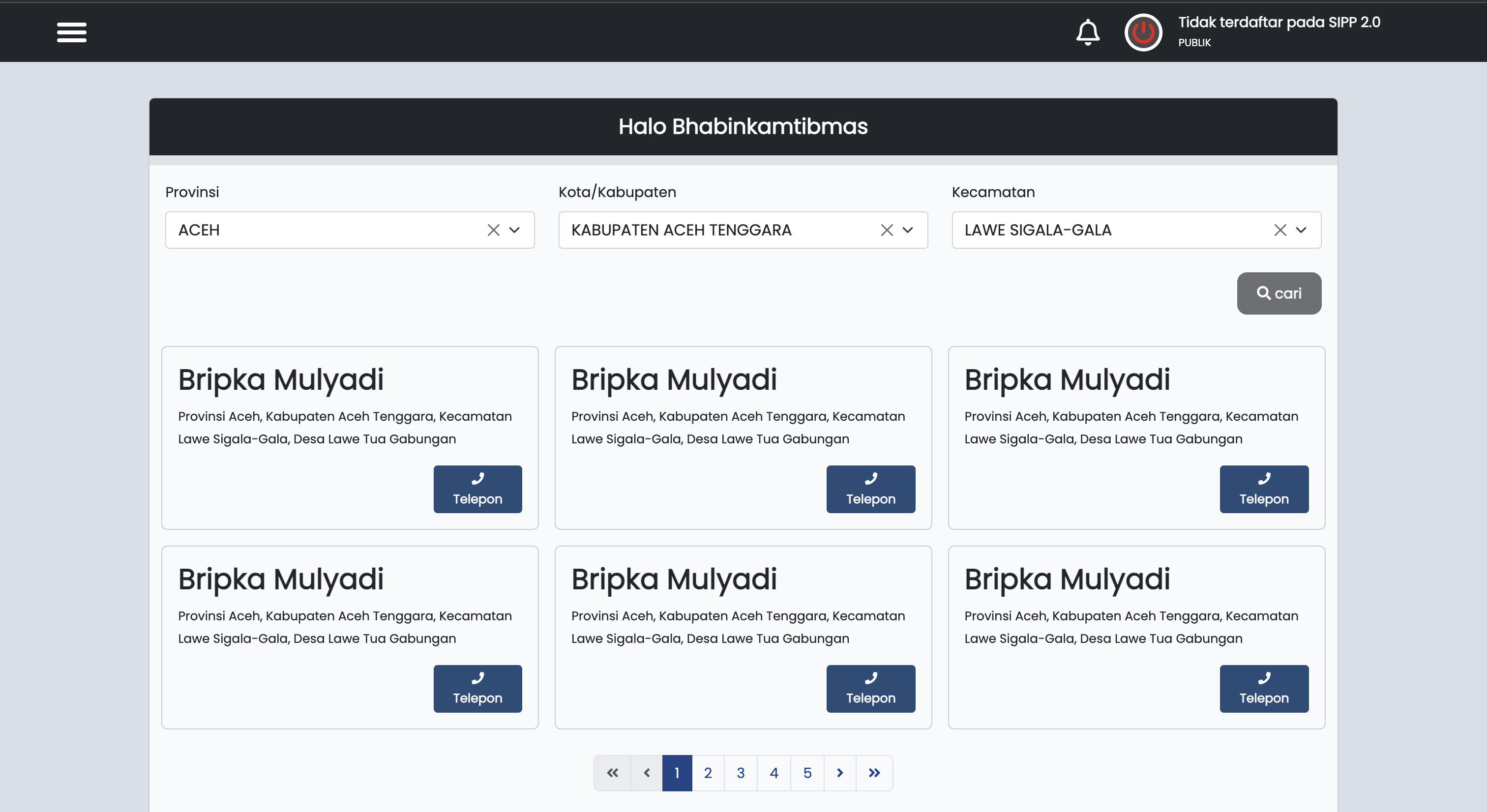Clear the Lawe Sigala-Gala kecamatan selection

pyautogui.click(x=1280, y=230)
